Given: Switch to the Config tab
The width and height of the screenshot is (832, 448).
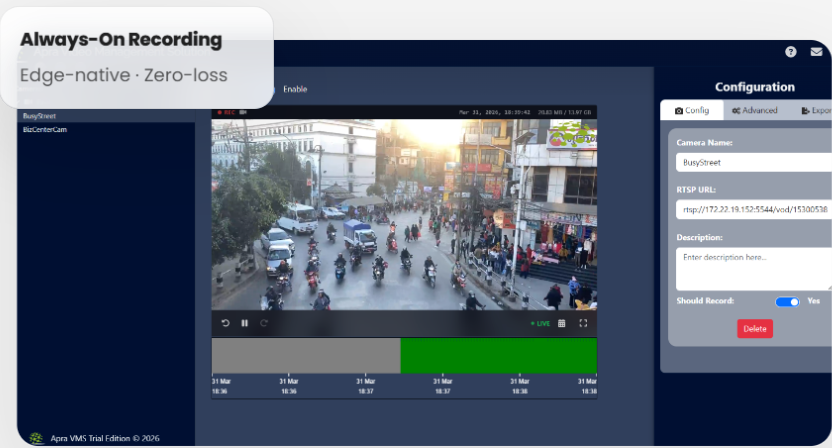Looking at the screenshot, I should [692, 110].
